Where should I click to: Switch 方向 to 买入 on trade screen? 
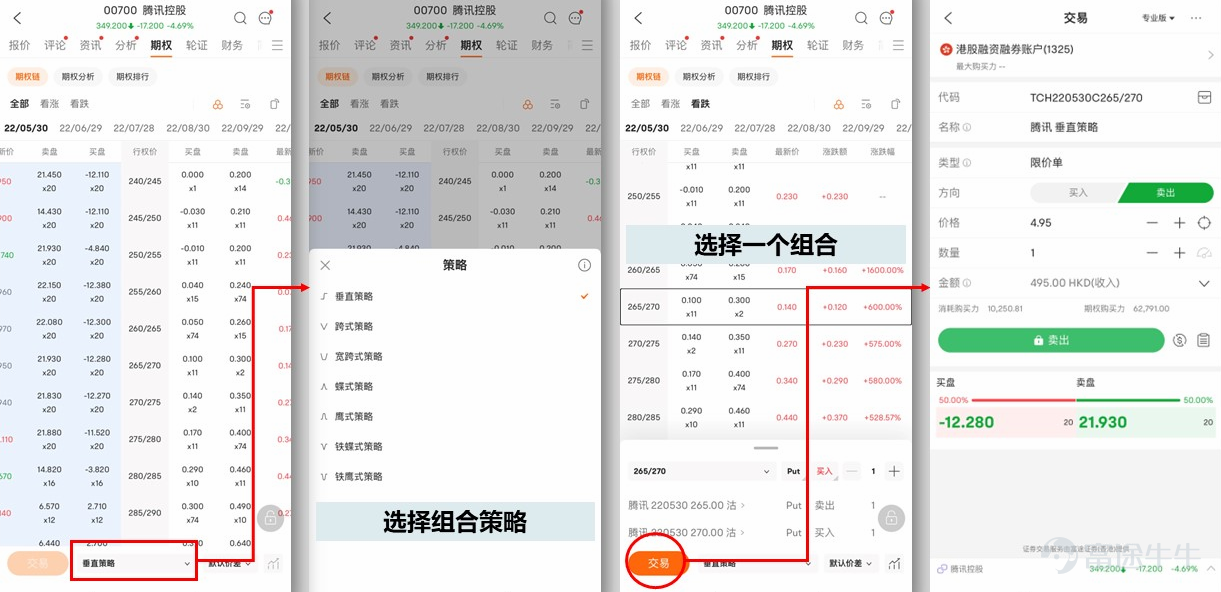click(x=1077, y=193)
